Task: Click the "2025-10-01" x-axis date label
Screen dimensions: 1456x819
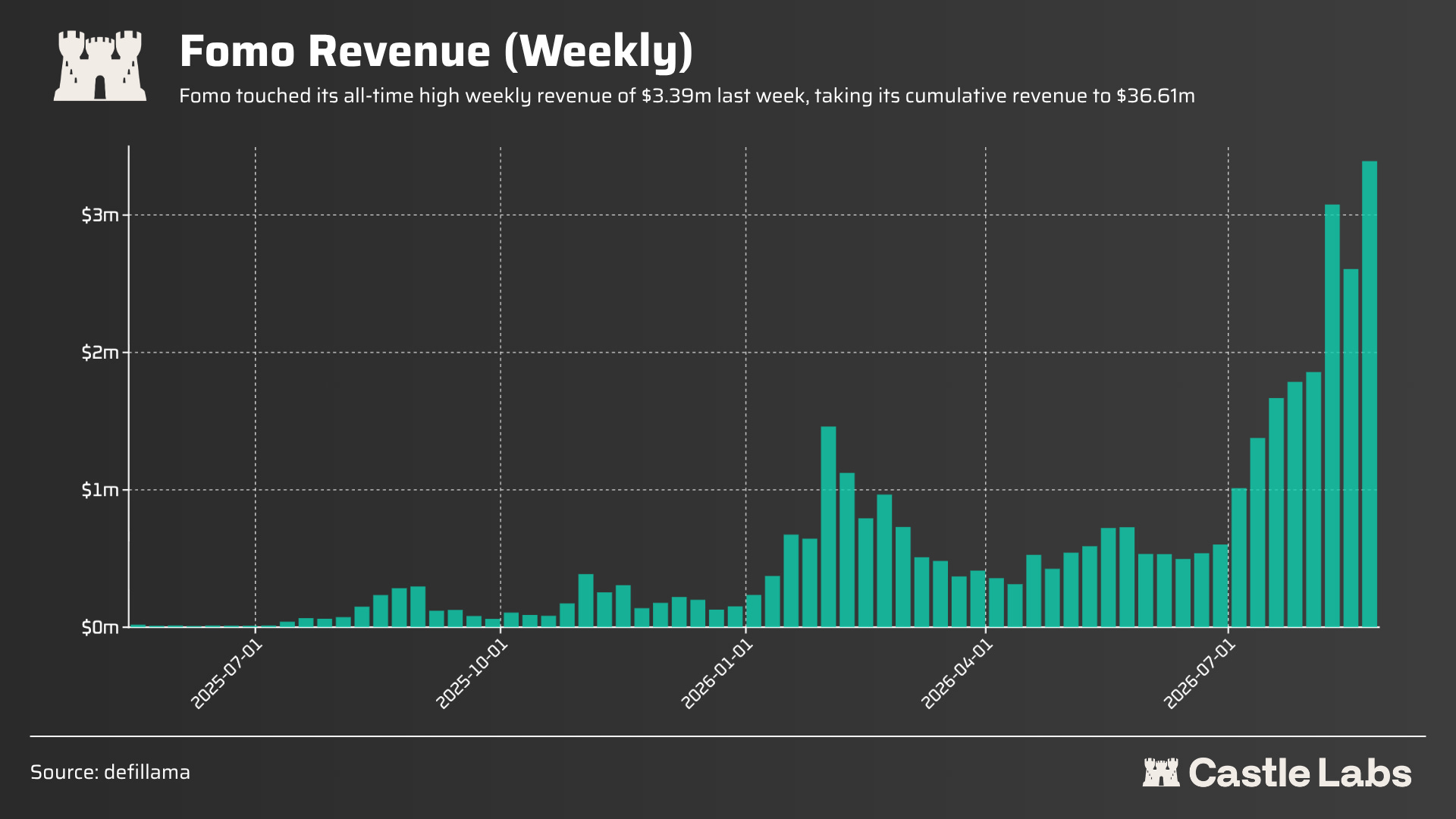Action: [x=472, y=674]
